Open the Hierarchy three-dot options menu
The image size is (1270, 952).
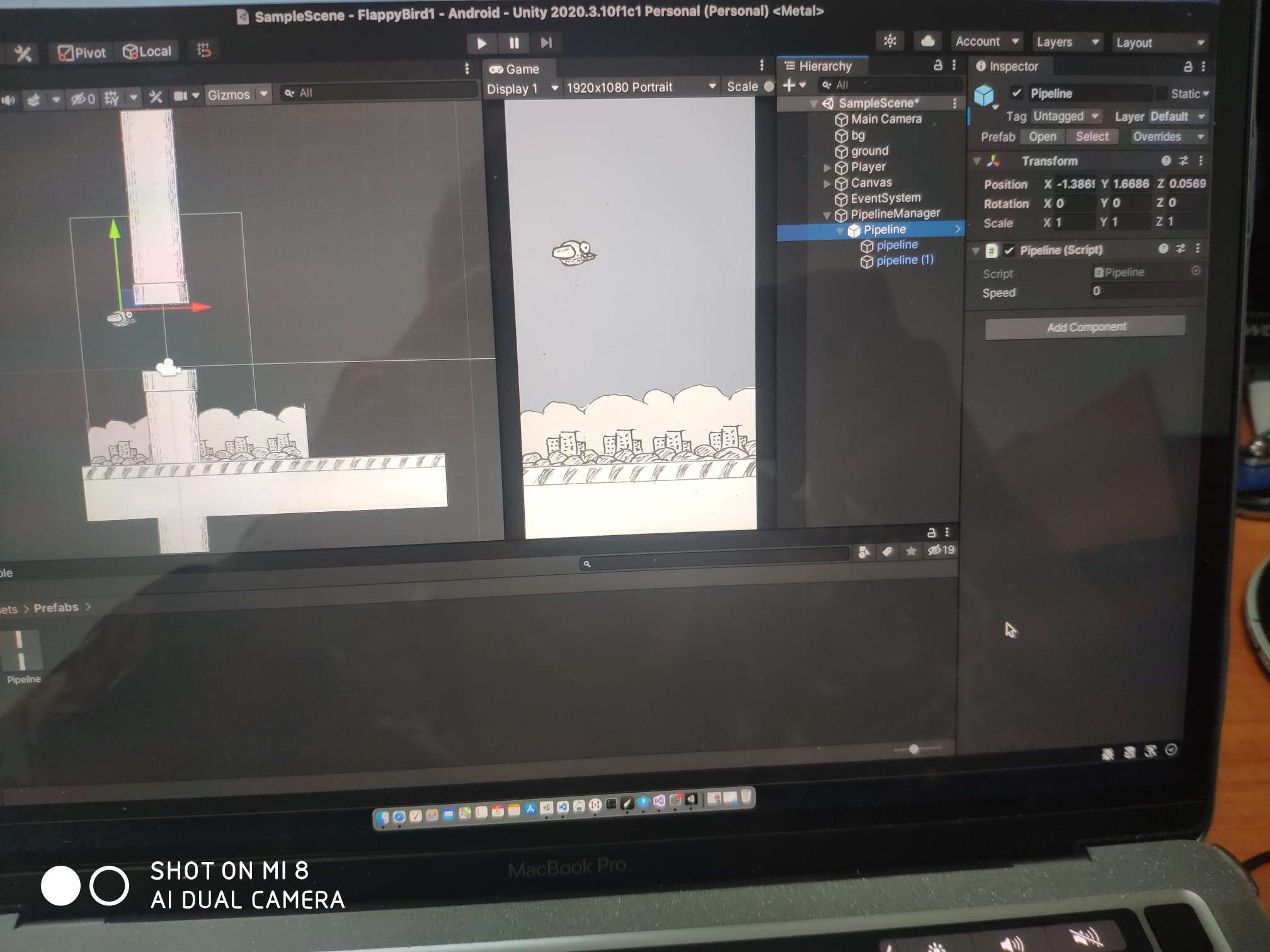point(954,65)
